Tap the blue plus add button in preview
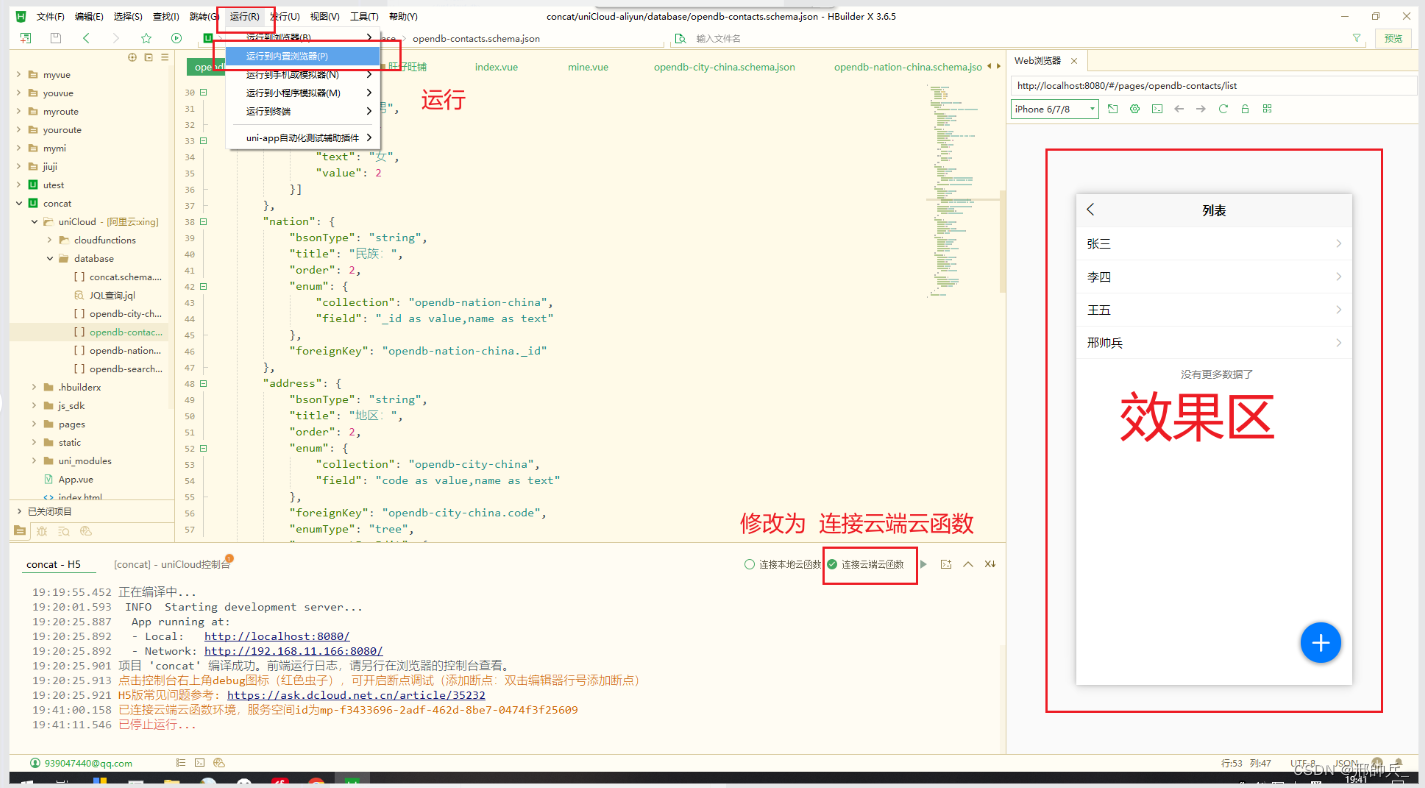 coord(1320,642)
